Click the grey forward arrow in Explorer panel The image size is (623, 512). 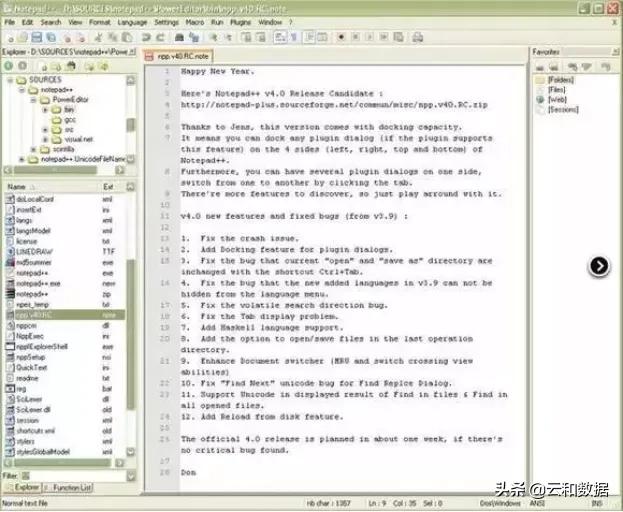tap(23, 66)
